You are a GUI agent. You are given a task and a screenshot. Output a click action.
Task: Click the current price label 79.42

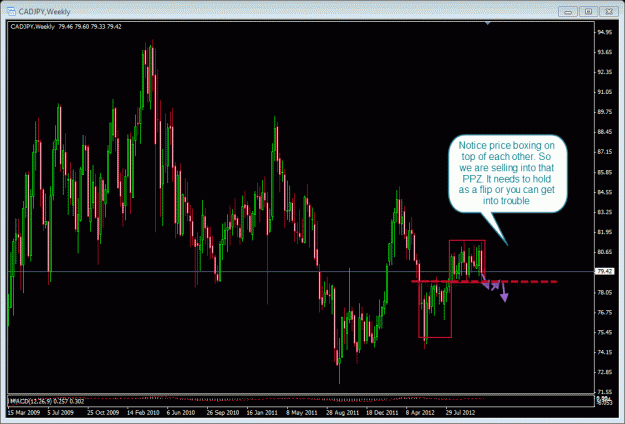click(x=605, y=271)
